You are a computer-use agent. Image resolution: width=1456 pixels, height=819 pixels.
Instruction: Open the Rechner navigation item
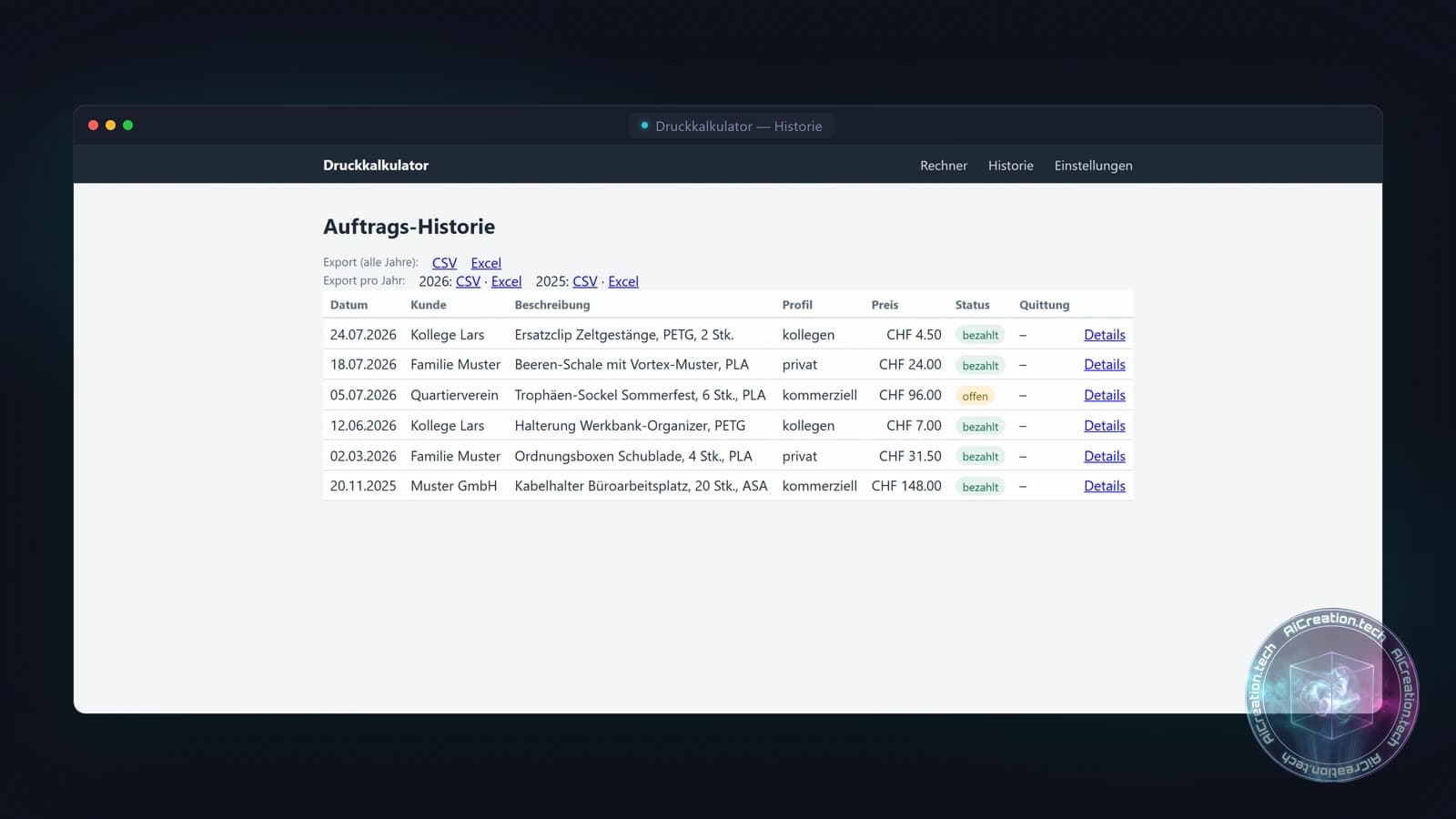tap(943, 166)
